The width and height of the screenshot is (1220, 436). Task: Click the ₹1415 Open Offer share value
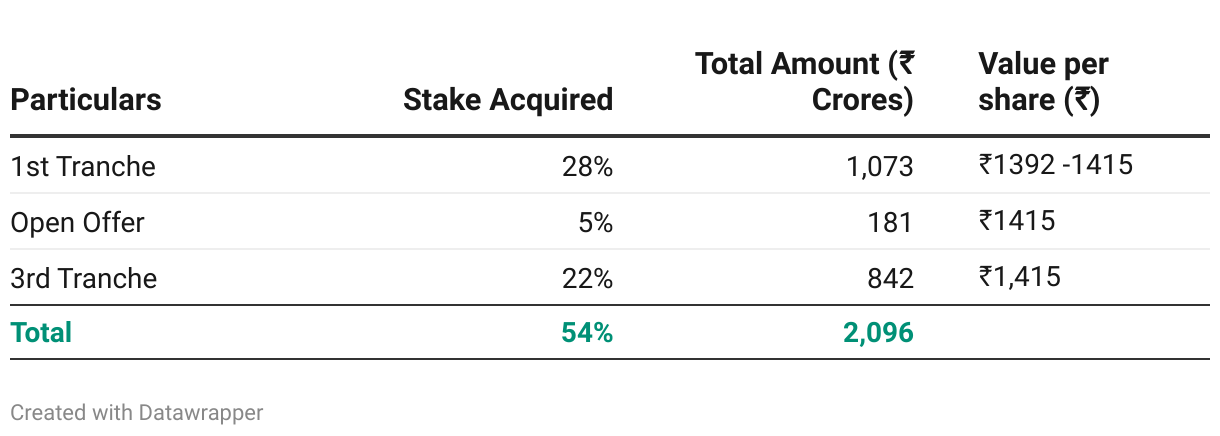1017,220
